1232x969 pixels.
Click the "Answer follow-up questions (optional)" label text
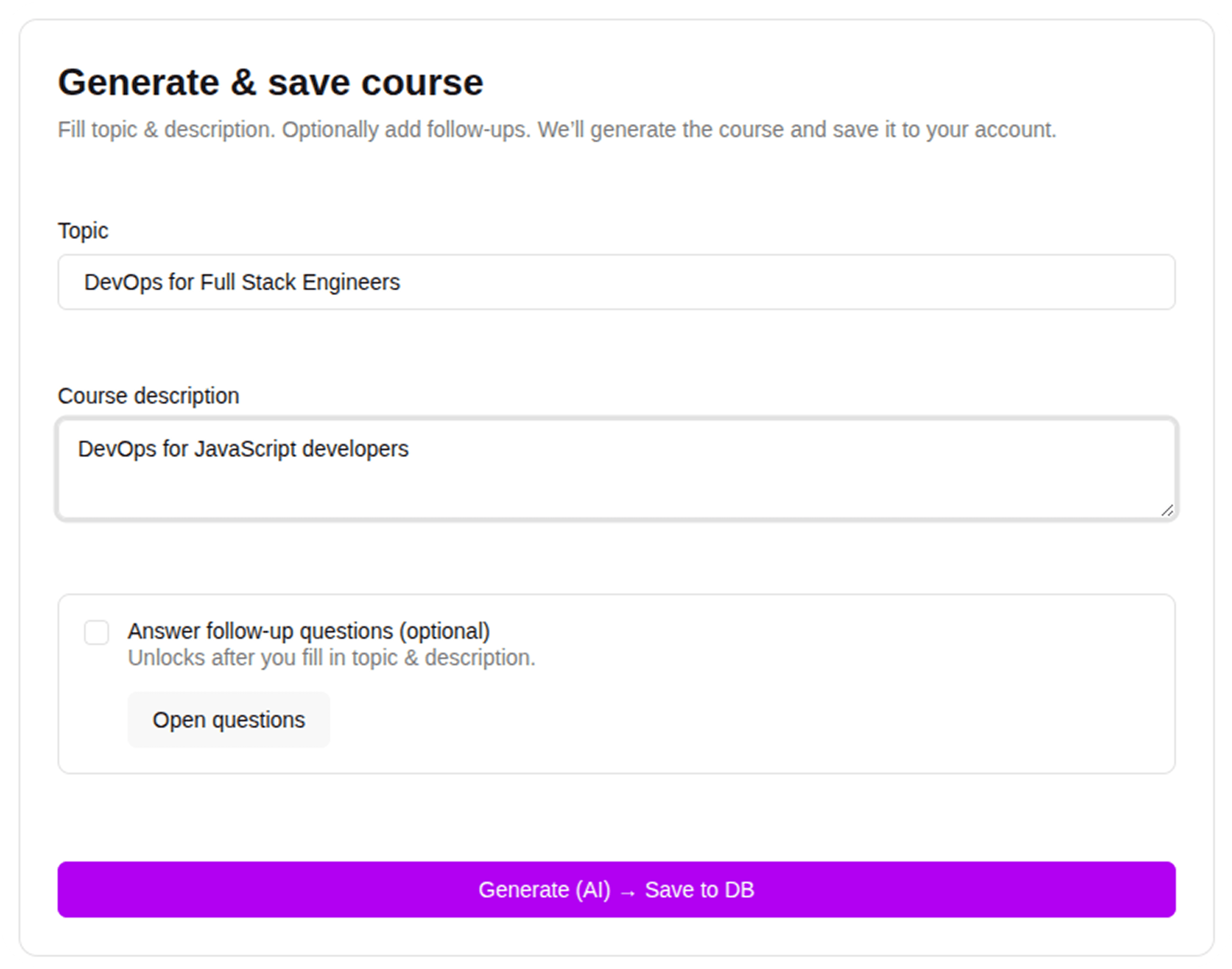point(308,631)
